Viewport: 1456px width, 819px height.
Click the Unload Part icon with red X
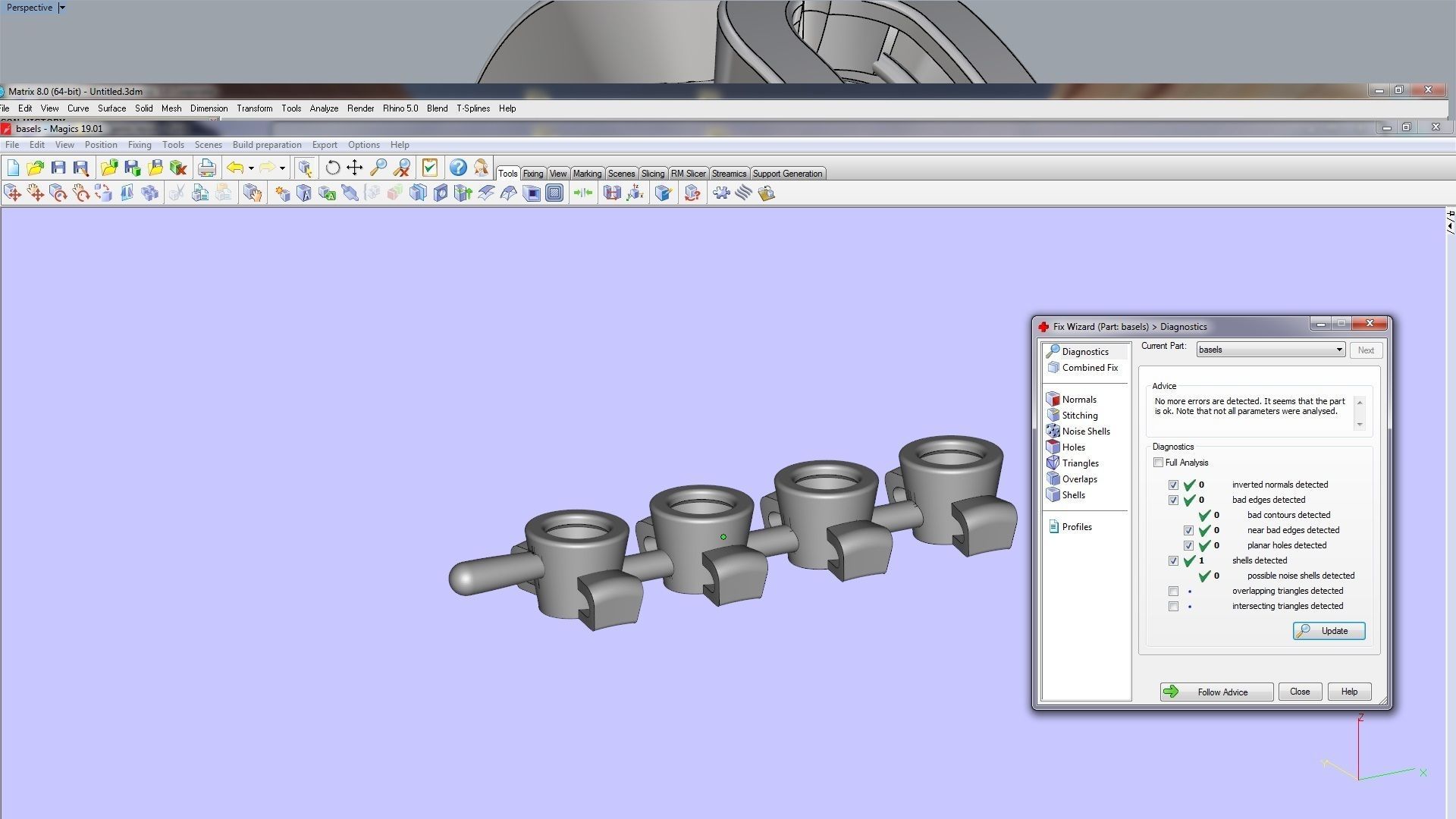click(x=178, y=168)
